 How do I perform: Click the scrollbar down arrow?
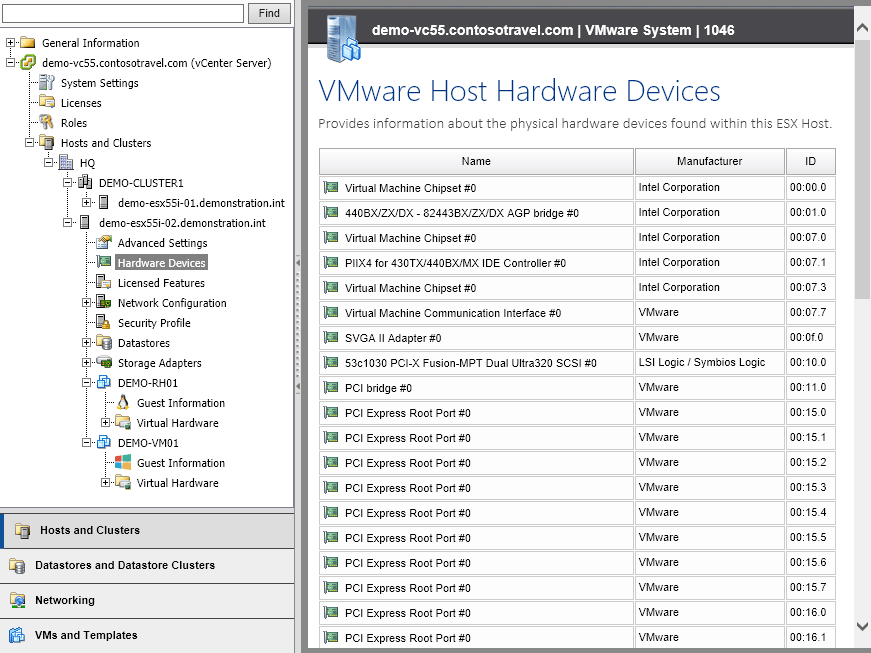click(x=862, y=626)
